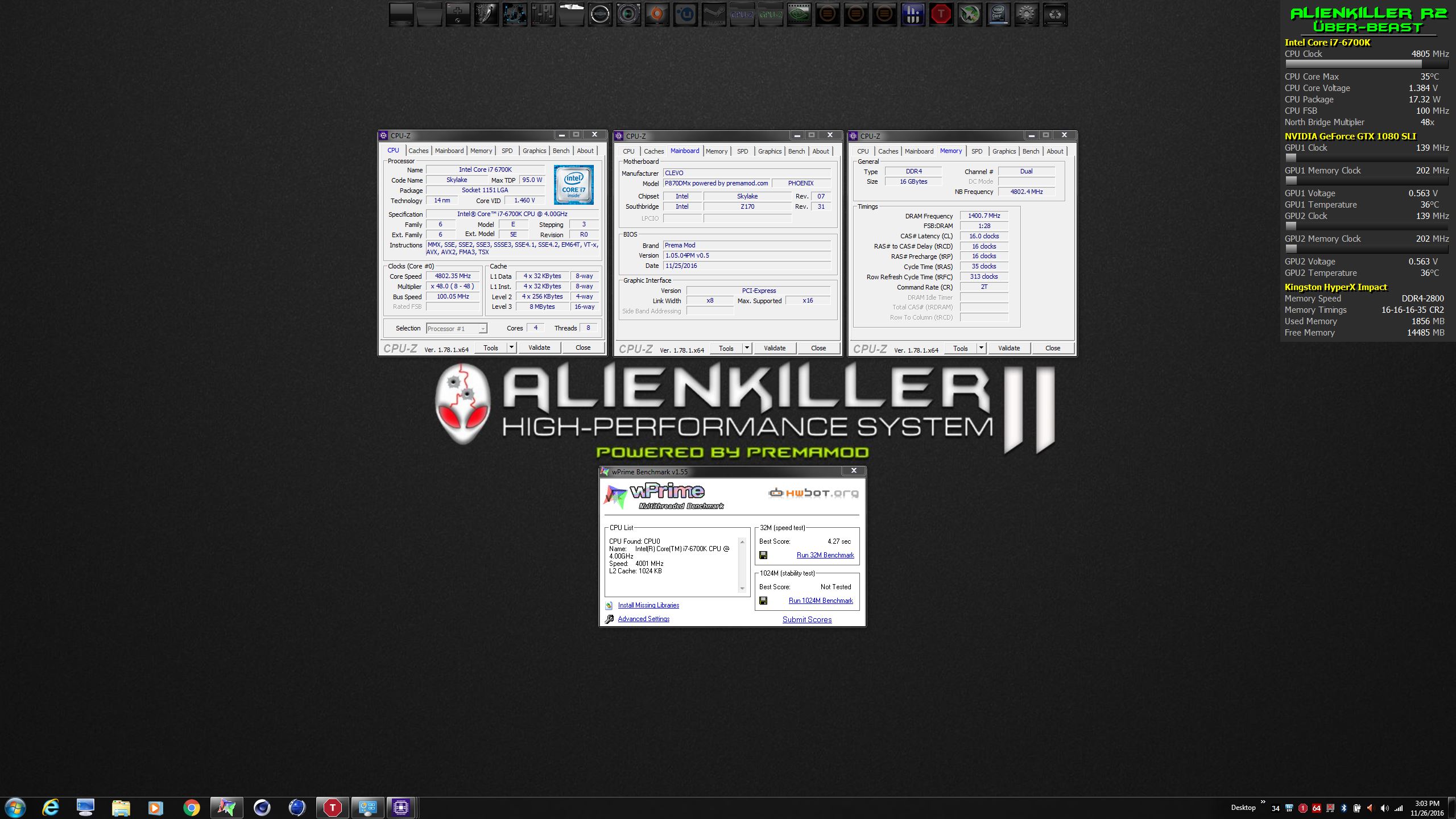Launch GPU-Z from the top dock
1456x819 pixels.
tap(771, 14)
